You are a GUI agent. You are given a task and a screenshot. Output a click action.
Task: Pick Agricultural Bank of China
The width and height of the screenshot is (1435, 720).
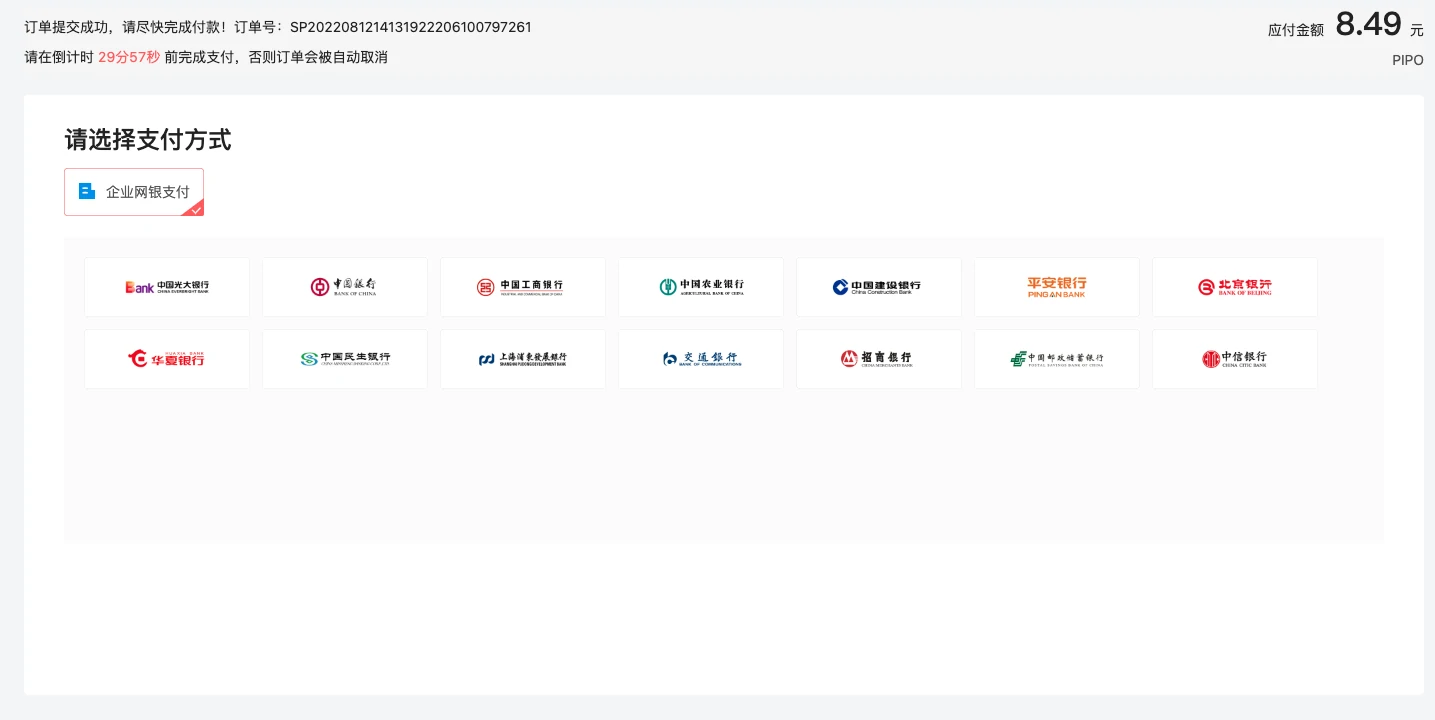[700, 287]
